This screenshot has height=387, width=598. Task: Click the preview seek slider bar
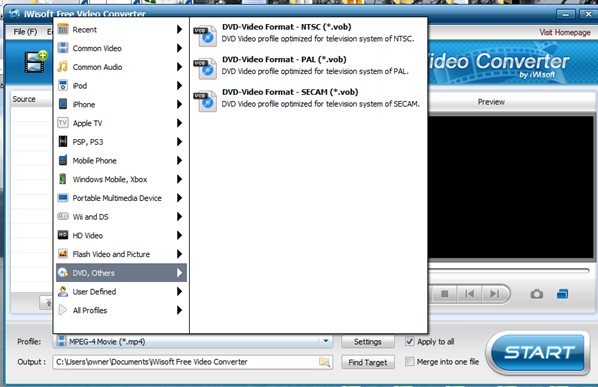(x=509, y=271)
